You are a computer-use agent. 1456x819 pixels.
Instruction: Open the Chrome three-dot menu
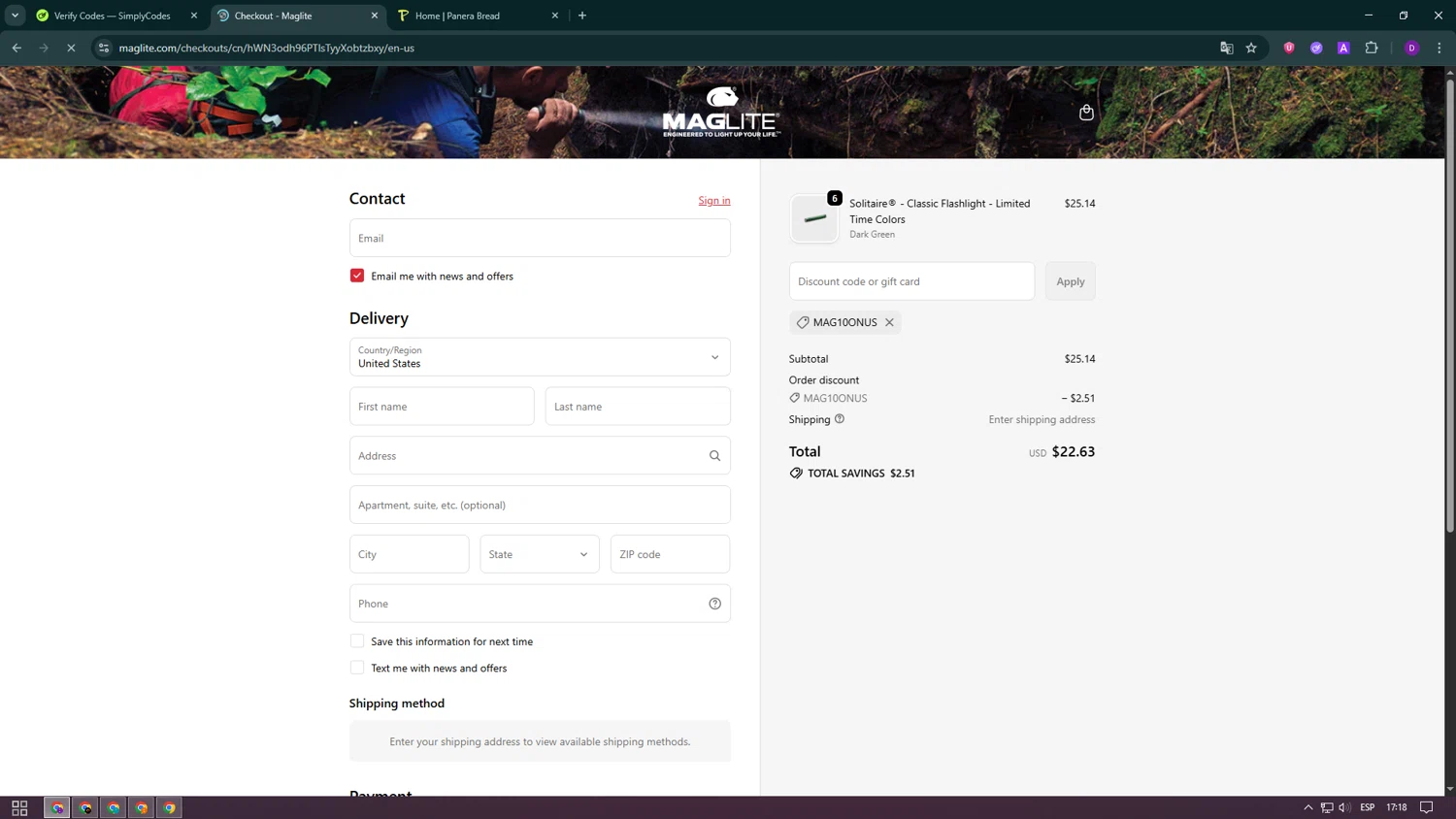(x=1439, y=48)
